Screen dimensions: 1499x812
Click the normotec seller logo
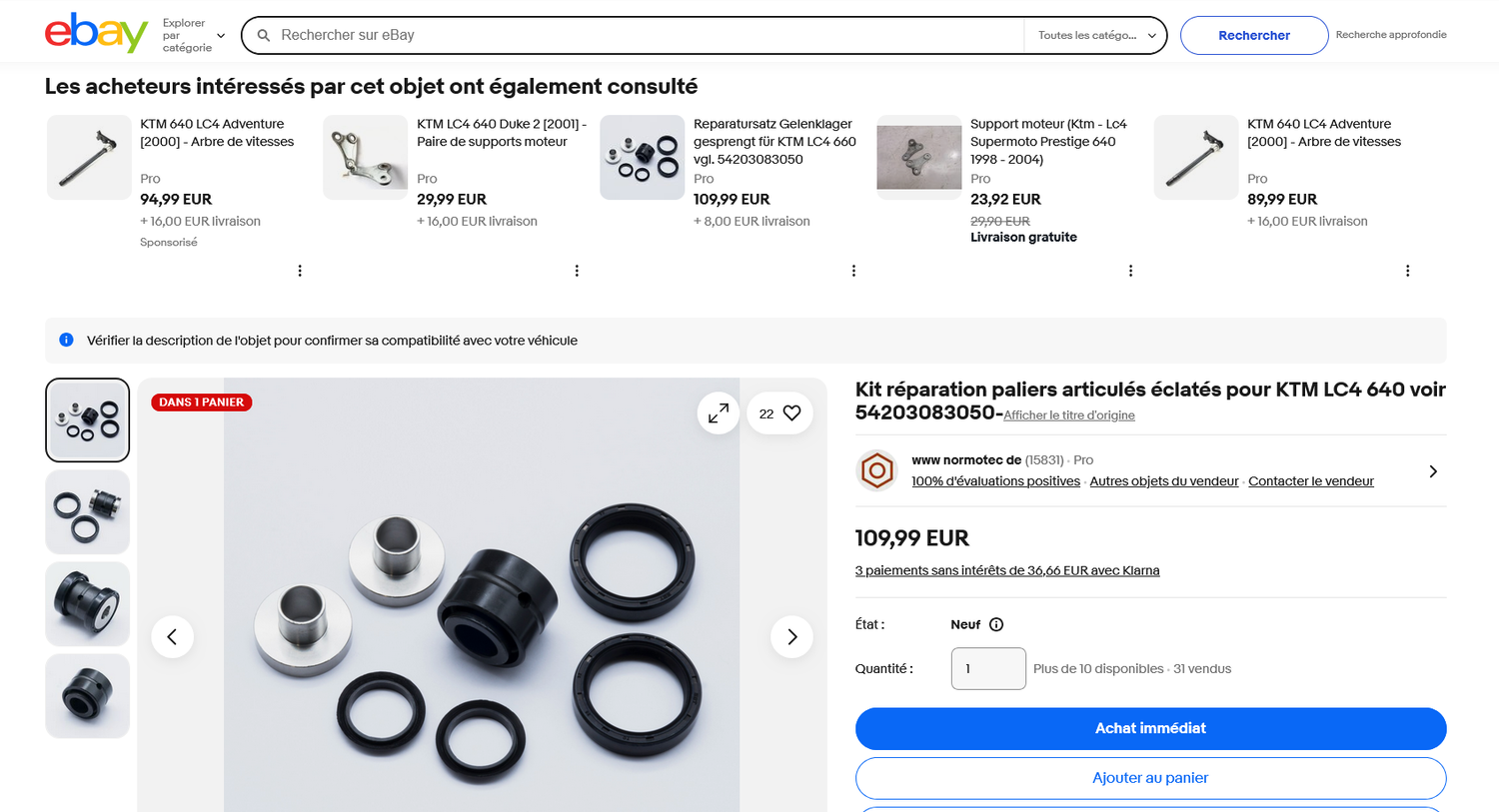(877, 470)
